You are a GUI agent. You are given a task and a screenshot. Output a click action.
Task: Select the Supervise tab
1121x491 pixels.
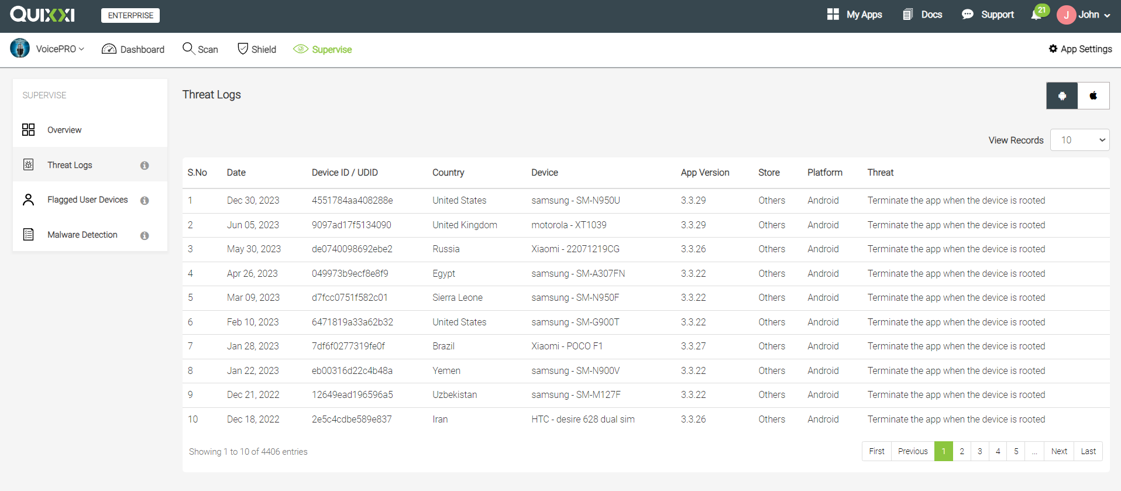pyautogui.click(x=322, y=49)
